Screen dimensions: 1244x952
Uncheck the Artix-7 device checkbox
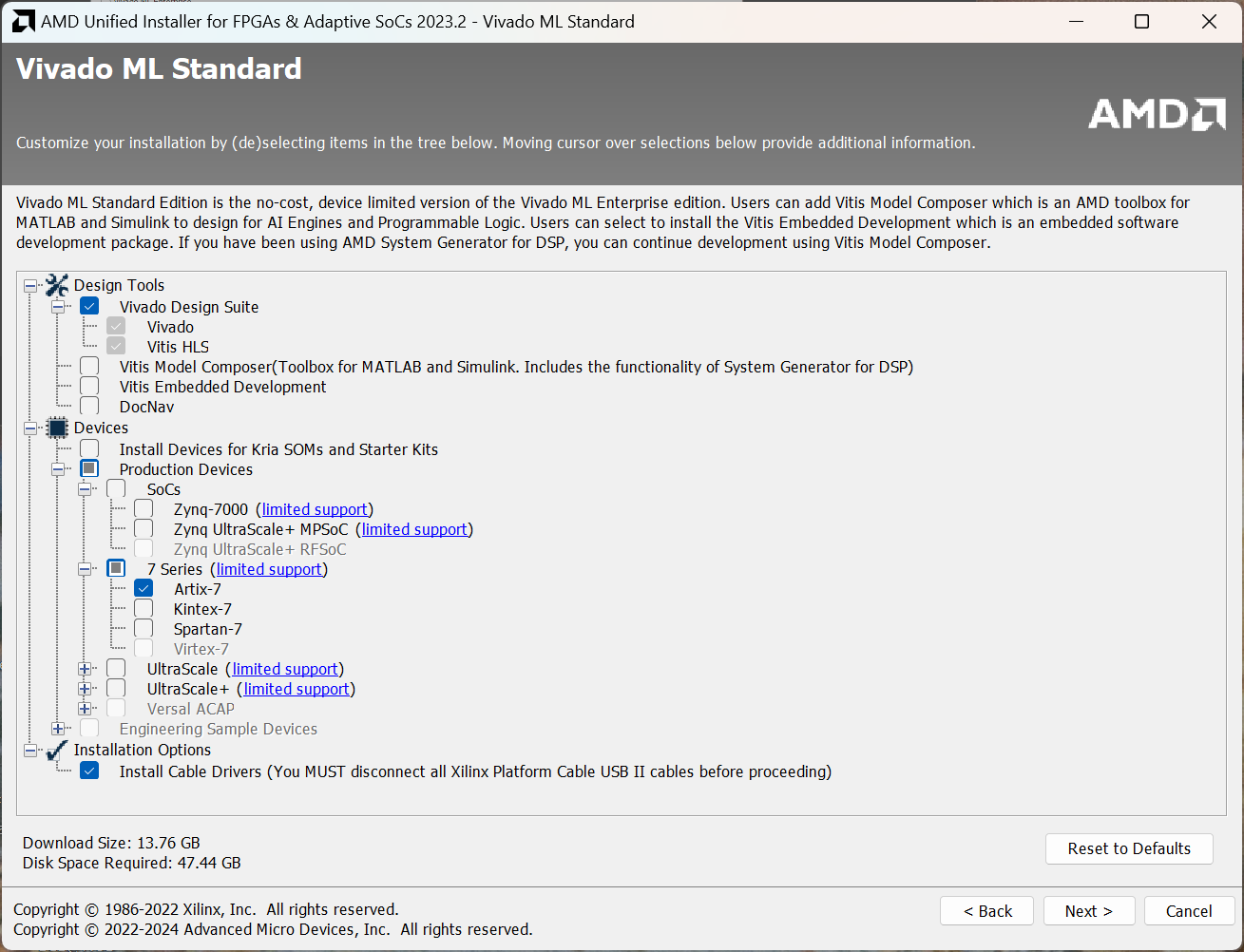pos(144,589)
